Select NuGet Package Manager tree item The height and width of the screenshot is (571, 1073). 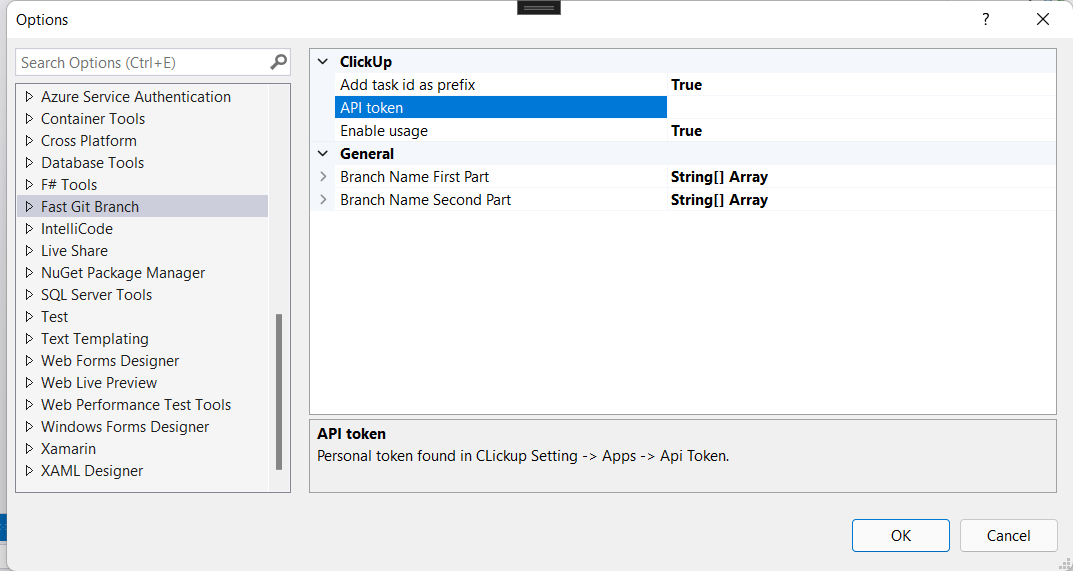point(123,272)
